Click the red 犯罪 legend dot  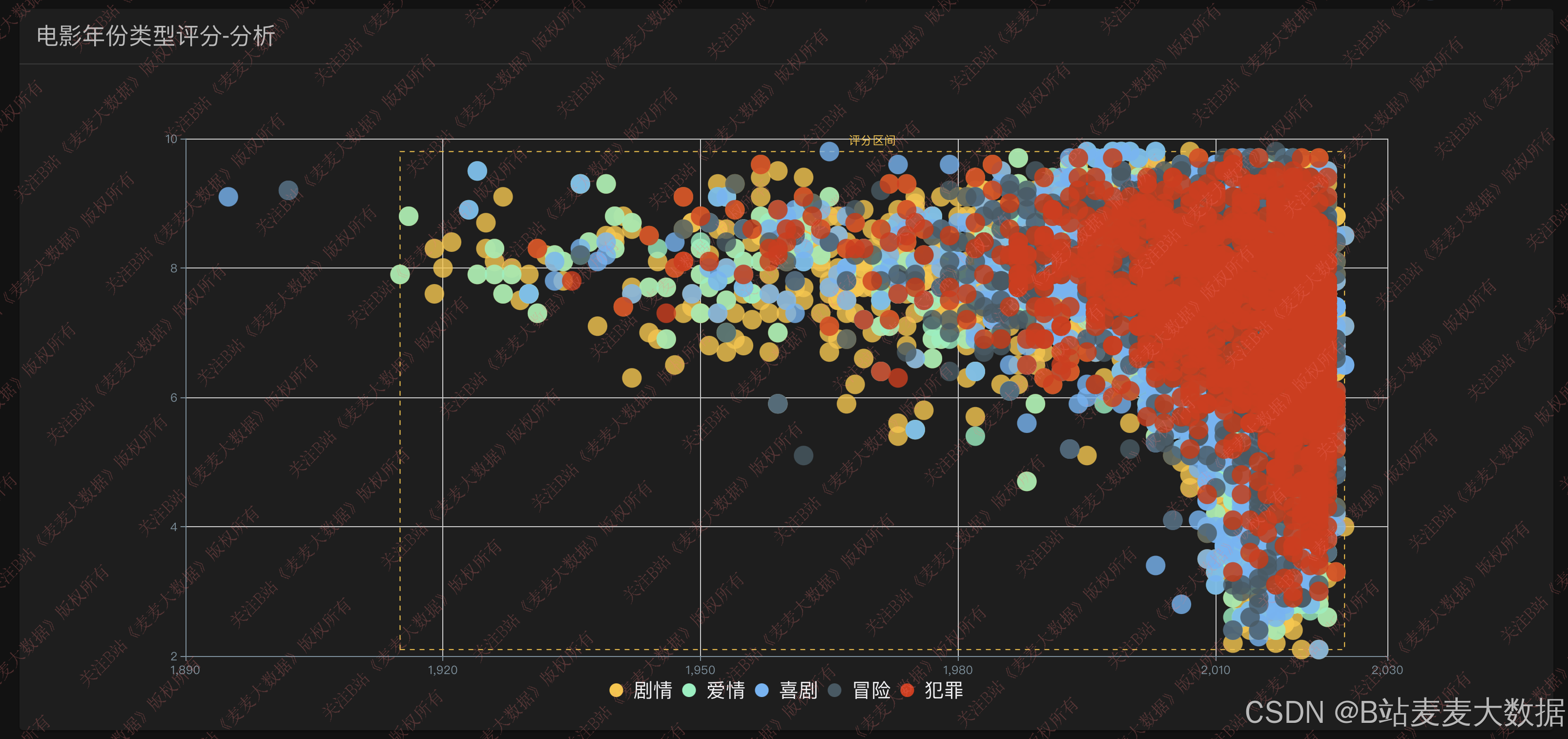click(907, 690)
